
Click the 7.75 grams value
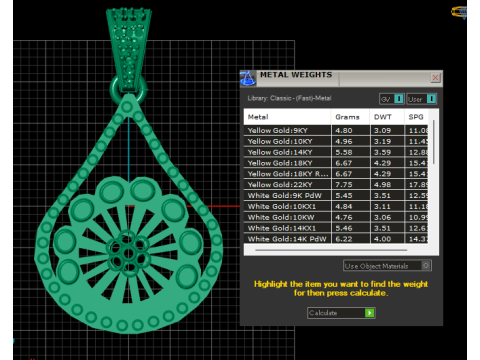click(344, 185)
